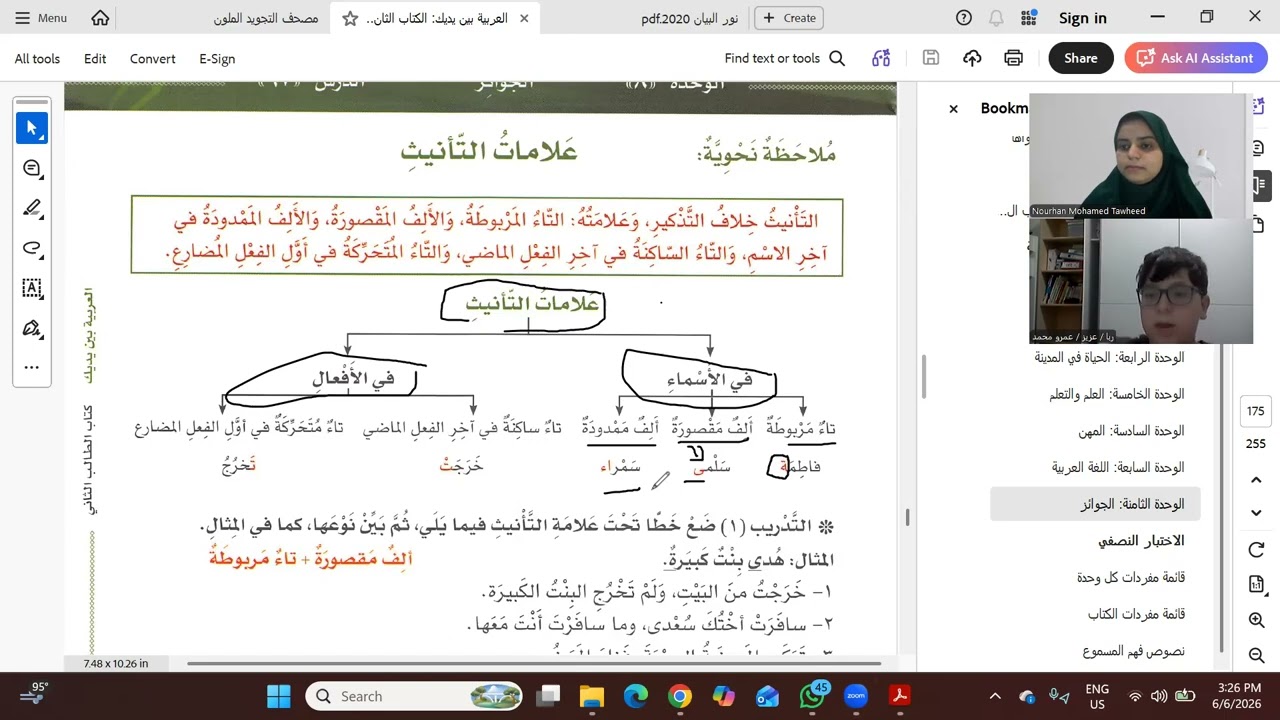
Task: Choose the Add Comment tool
Action: [31, 168]
